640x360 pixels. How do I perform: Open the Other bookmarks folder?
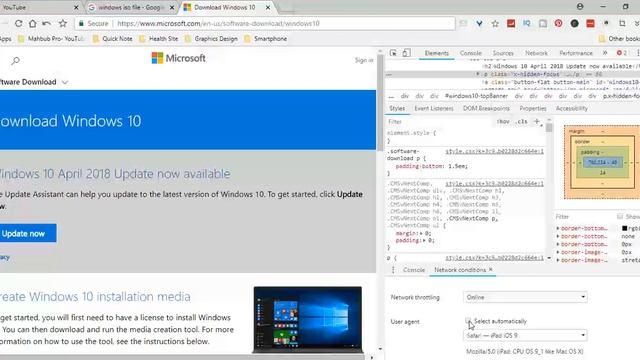[619, 39]
